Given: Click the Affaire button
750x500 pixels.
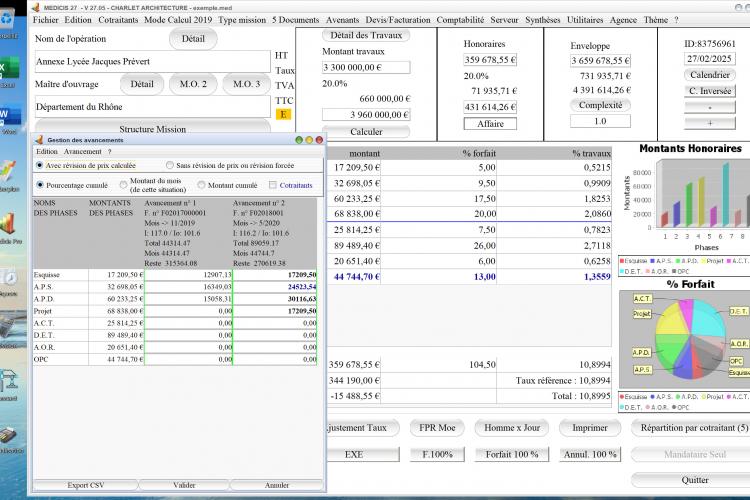Looking at the screenshot, I should (490, 124).
